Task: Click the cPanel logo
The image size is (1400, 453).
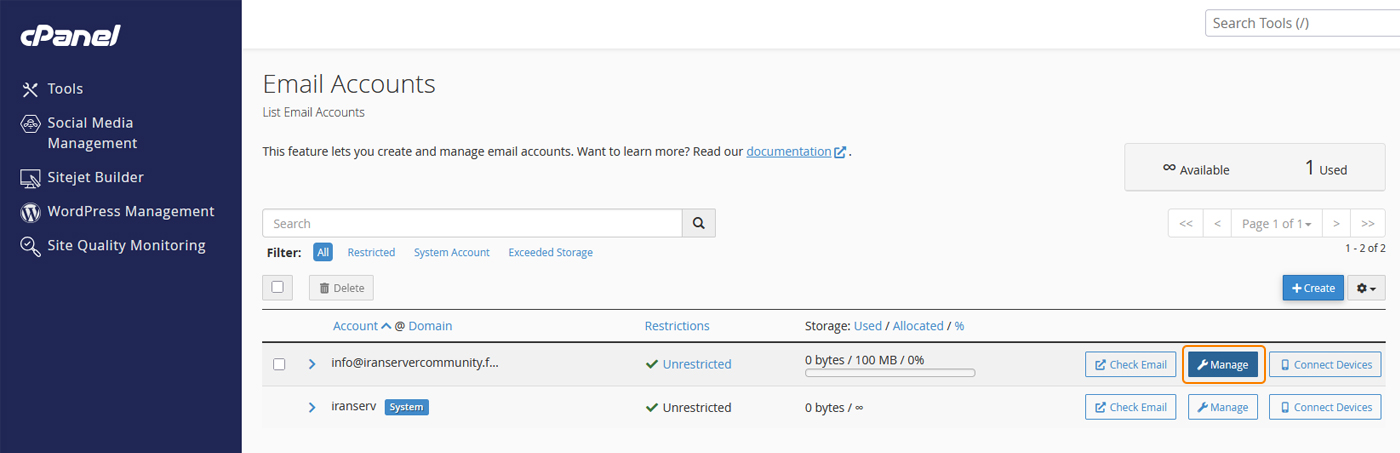Action: (70, 36)
